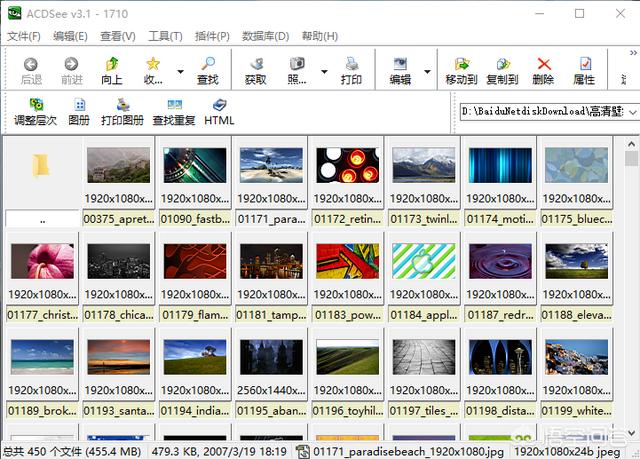The width and height of the screenshot is (640, 459).
Task: Open the 查看(V) menu
Action: (118, 36)
